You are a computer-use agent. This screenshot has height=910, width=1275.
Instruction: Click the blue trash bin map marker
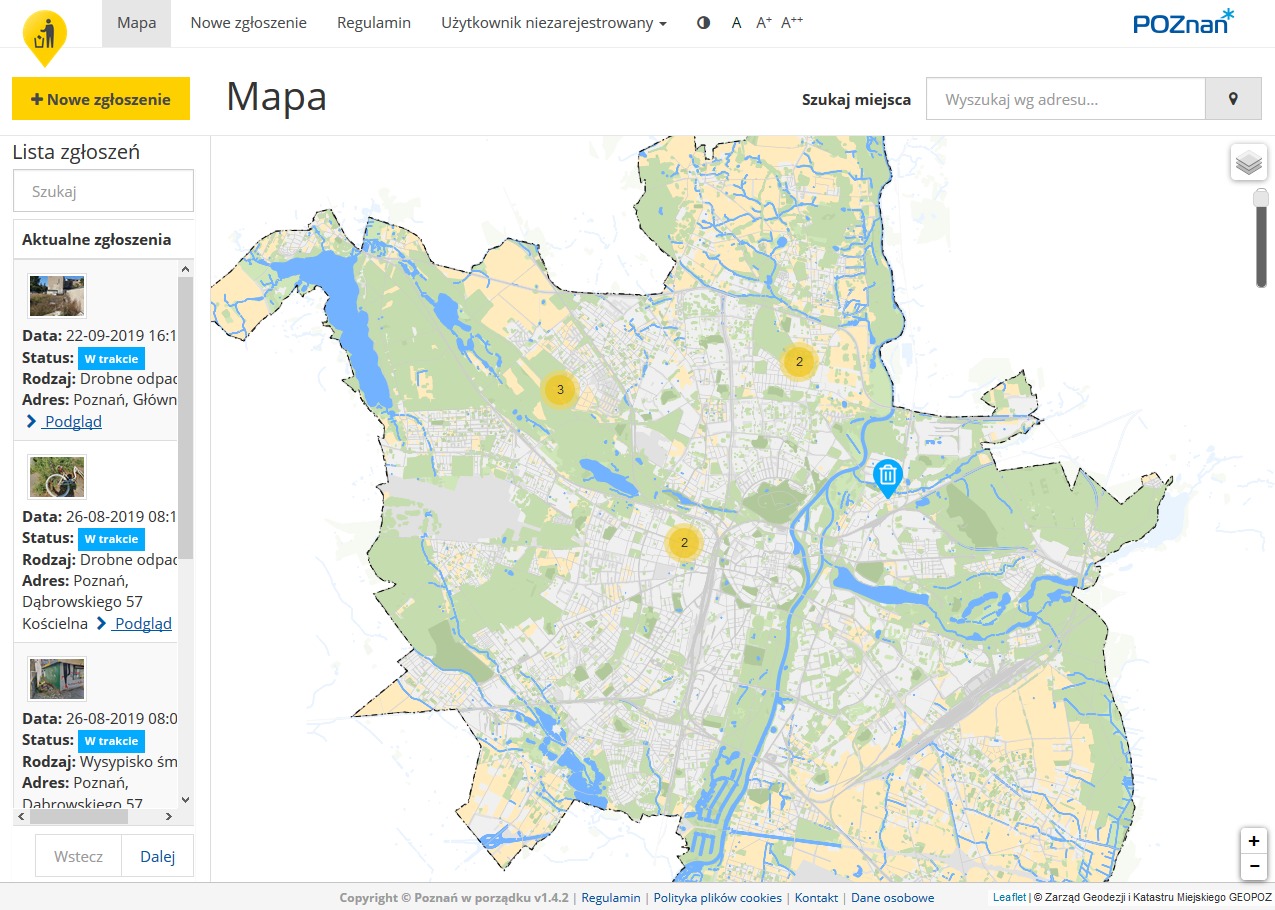coord(887,476)
